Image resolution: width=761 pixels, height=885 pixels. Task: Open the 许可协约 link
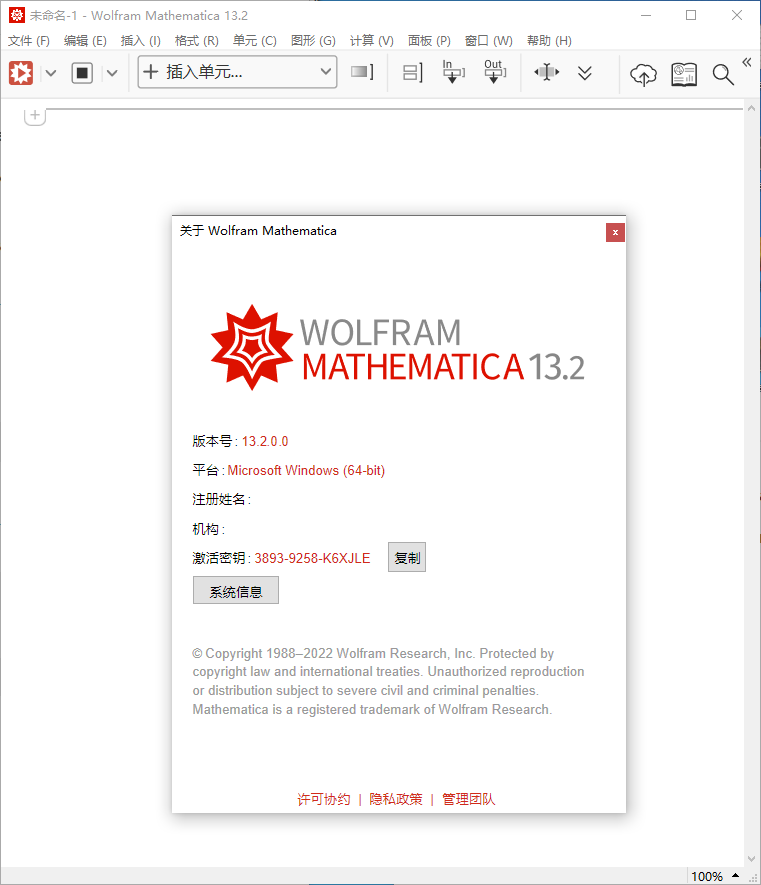pyautogui.click(x=323, y=799)
